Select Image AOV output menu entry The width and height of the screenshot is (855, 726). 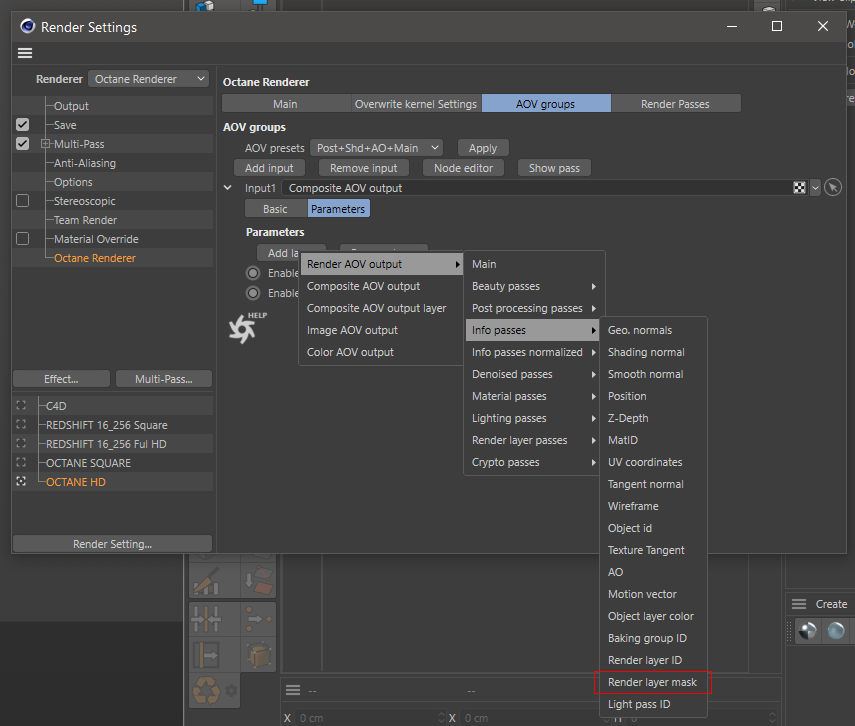(381, 331)
